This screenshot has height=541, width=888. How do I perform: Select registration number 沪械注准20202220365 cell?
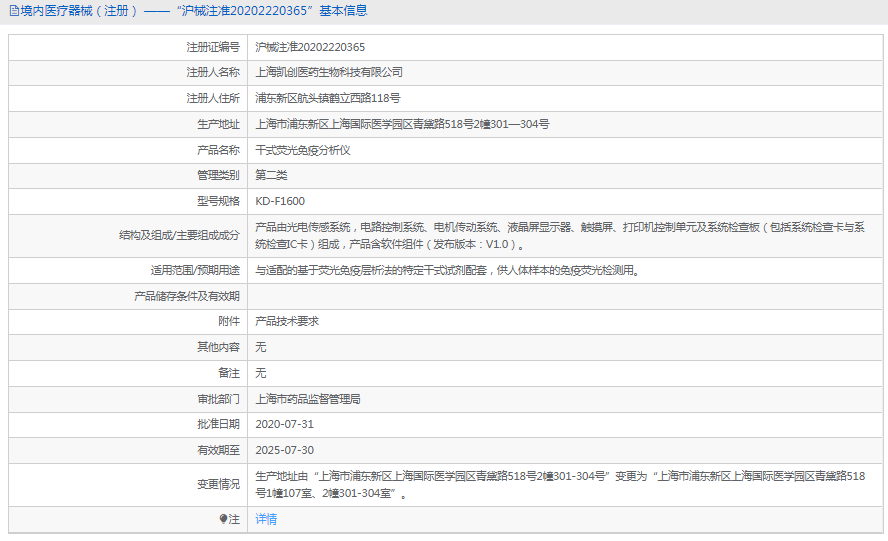click(x=310, y=47)
